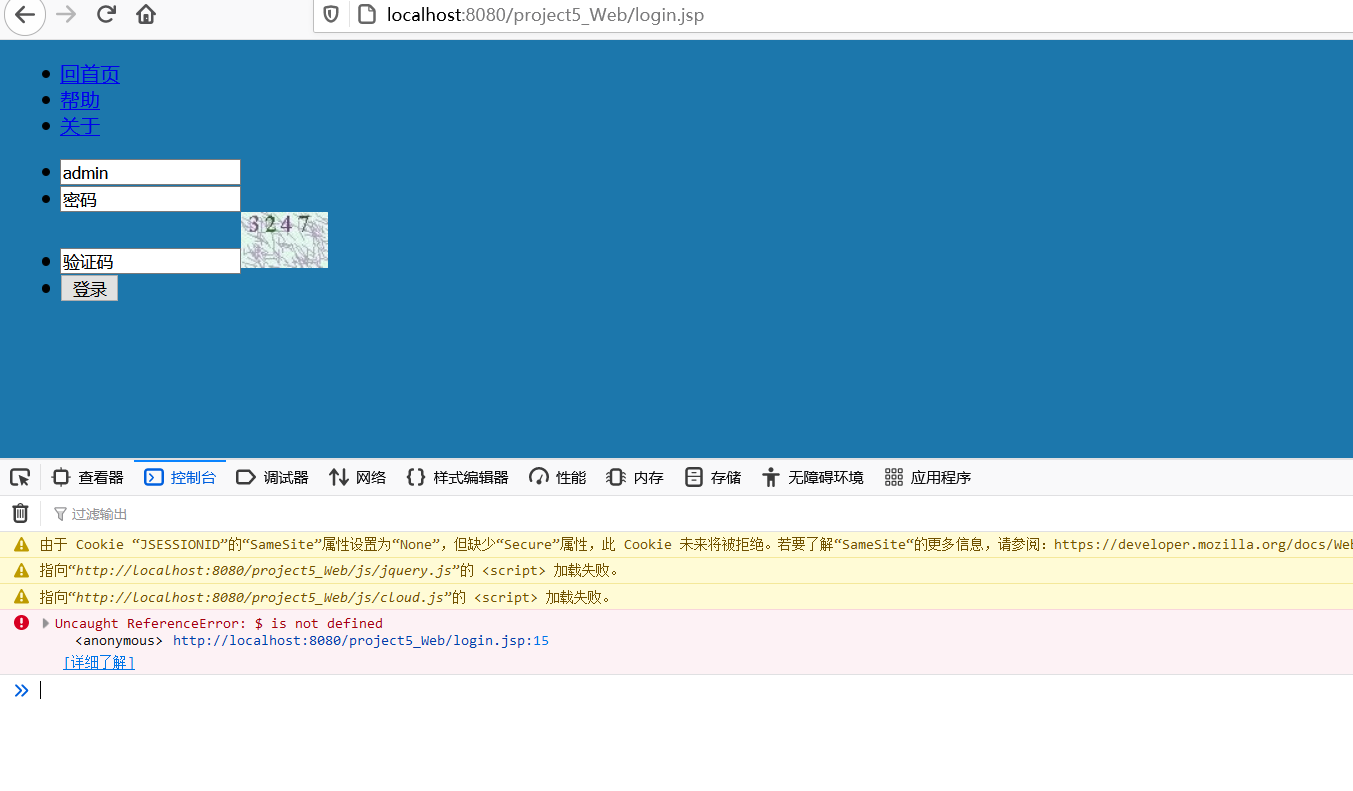
Task: Switch to the 应用程序 application tab
Action: point(928,477)
